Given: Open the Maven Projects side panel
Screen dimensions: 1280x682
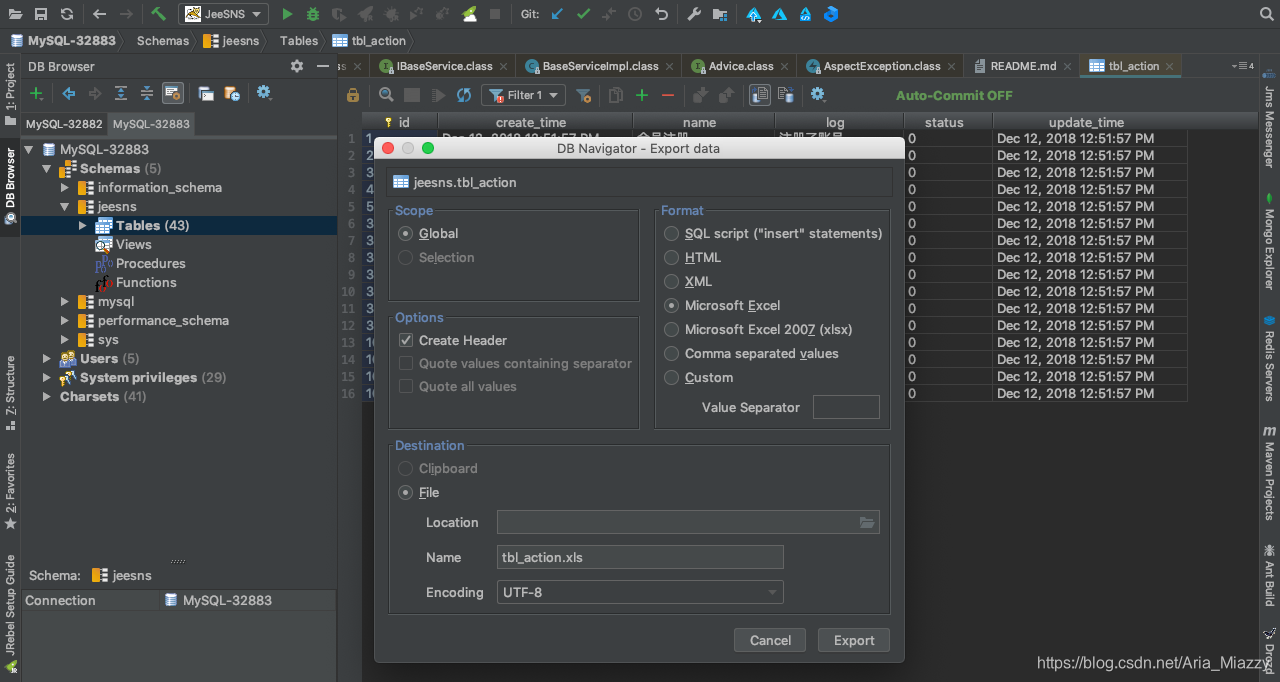Looking at the screenshot, I should coord(1269,472).
